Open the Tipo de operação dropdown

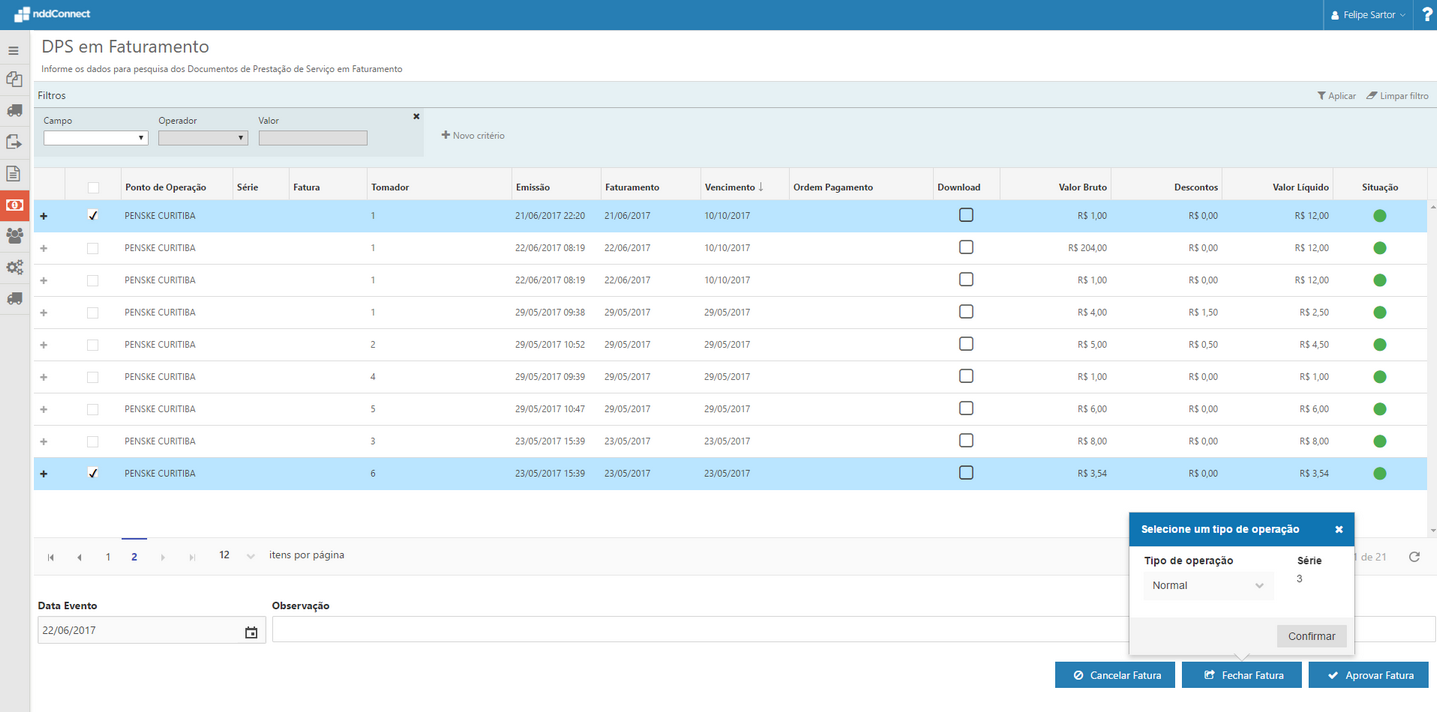click(x=1208, y=586)
